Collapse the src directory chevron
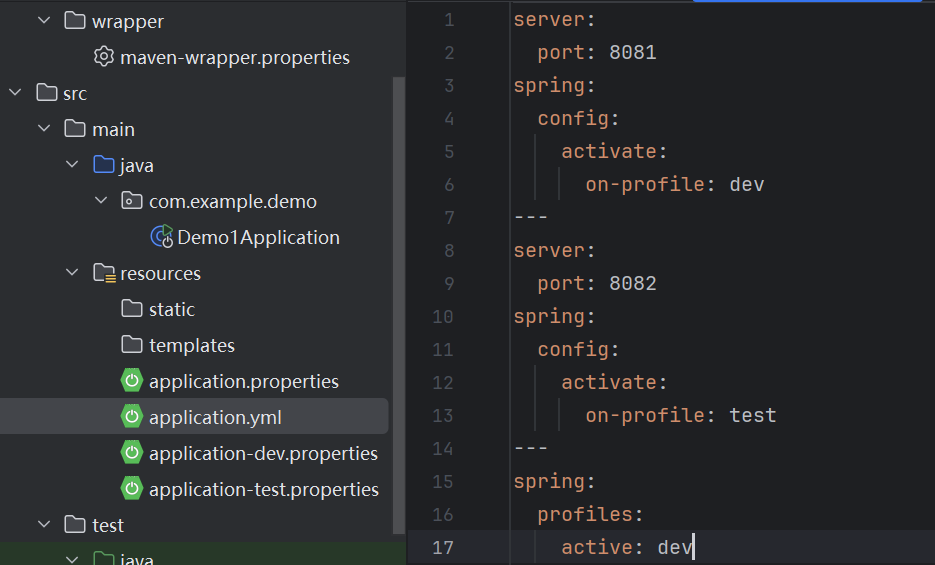Screen dimensions: 935x565 pos(15,93)
